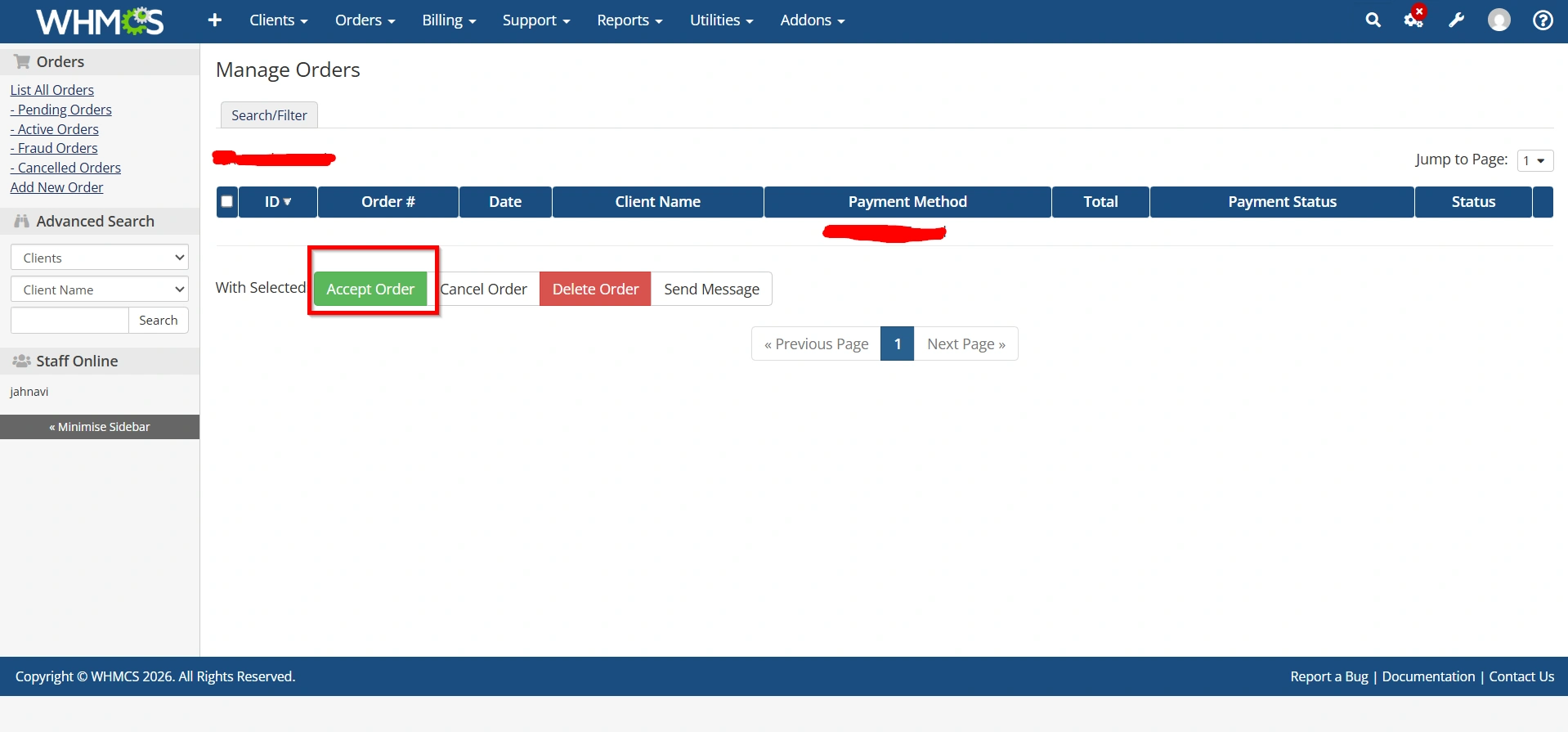The height and width of the screenshot is (732, 1568).
Task: Expand the Jump to Page dropdown
Action: click(x=1535, y=161)
